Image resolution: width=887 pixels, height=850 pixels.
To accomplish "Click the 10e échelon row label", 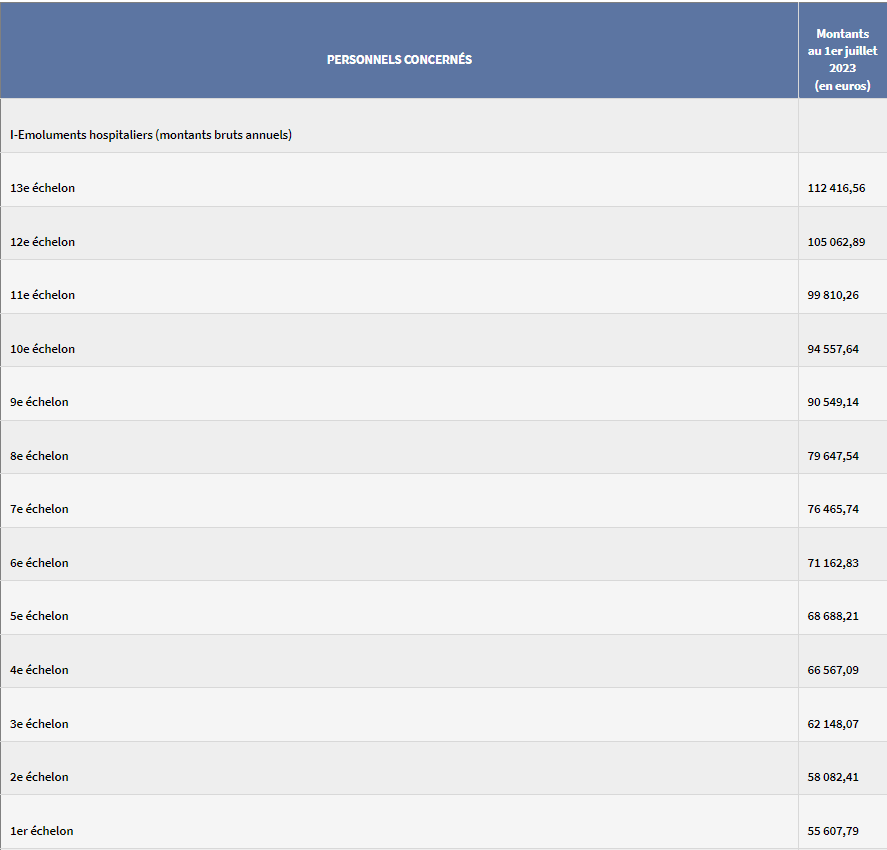I will pyautogui.click(x=42, y=349).
